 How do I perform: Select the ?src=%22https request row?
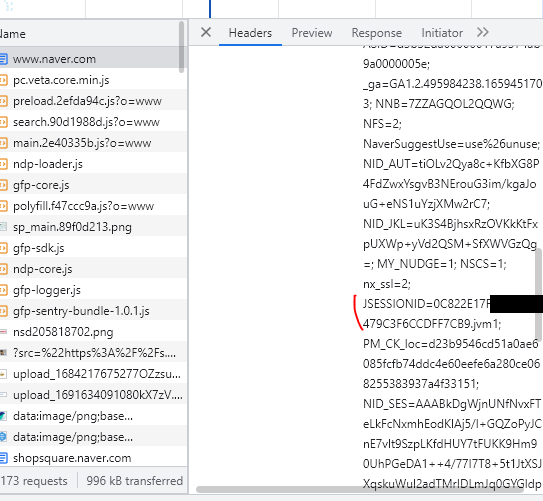pos(94,353)
